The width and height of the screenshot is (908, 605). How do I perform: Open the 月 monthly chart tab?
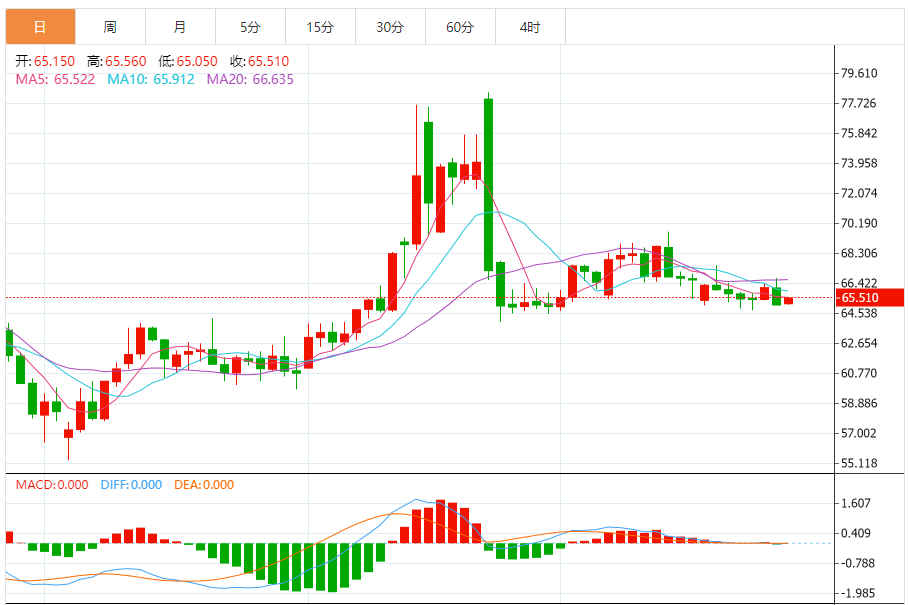pyautogui.click(x=180, y=27)
